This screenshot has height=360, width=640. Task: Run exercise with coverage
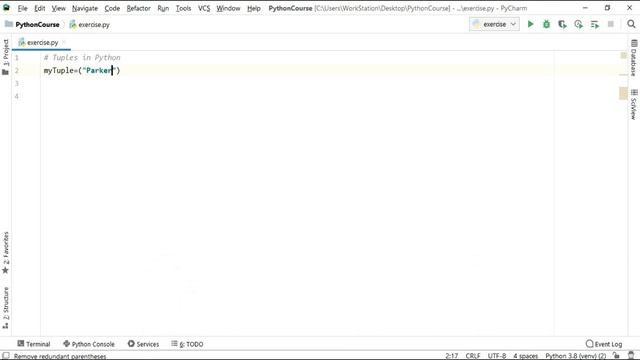(562, 24)
